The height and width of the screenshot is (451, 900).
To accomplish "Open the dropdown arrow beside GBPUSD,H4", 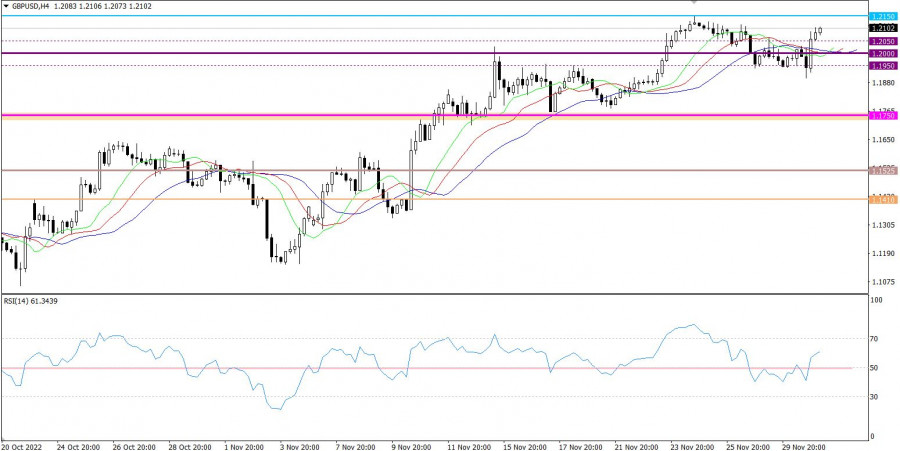I will tap(6, 6).
